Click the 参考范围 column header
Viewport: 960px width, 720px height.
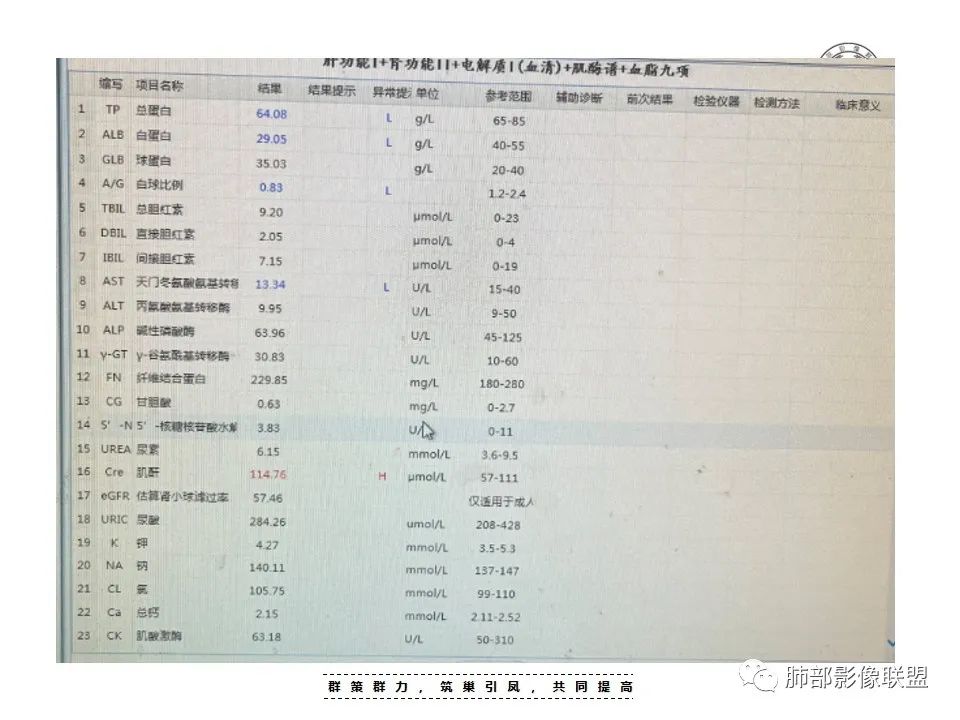(508, 96)
